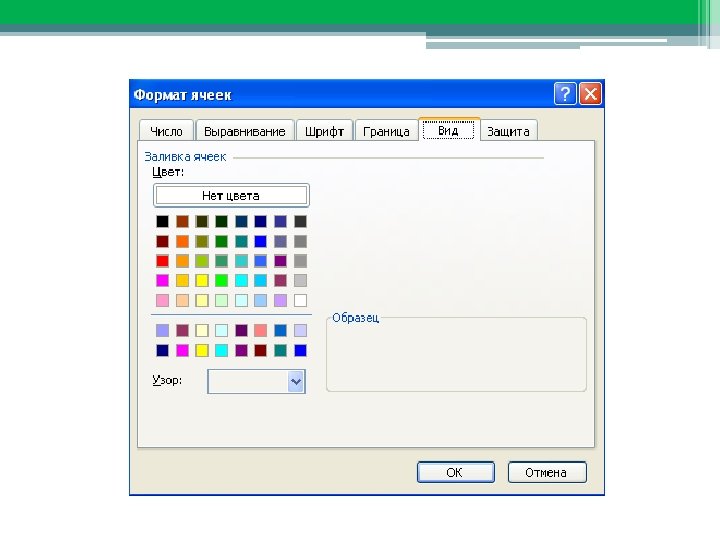Choose the dark purple swatch left of coral
Image resolution: width=720 pixels, height=540 pixels.
(x=241, y=330)
